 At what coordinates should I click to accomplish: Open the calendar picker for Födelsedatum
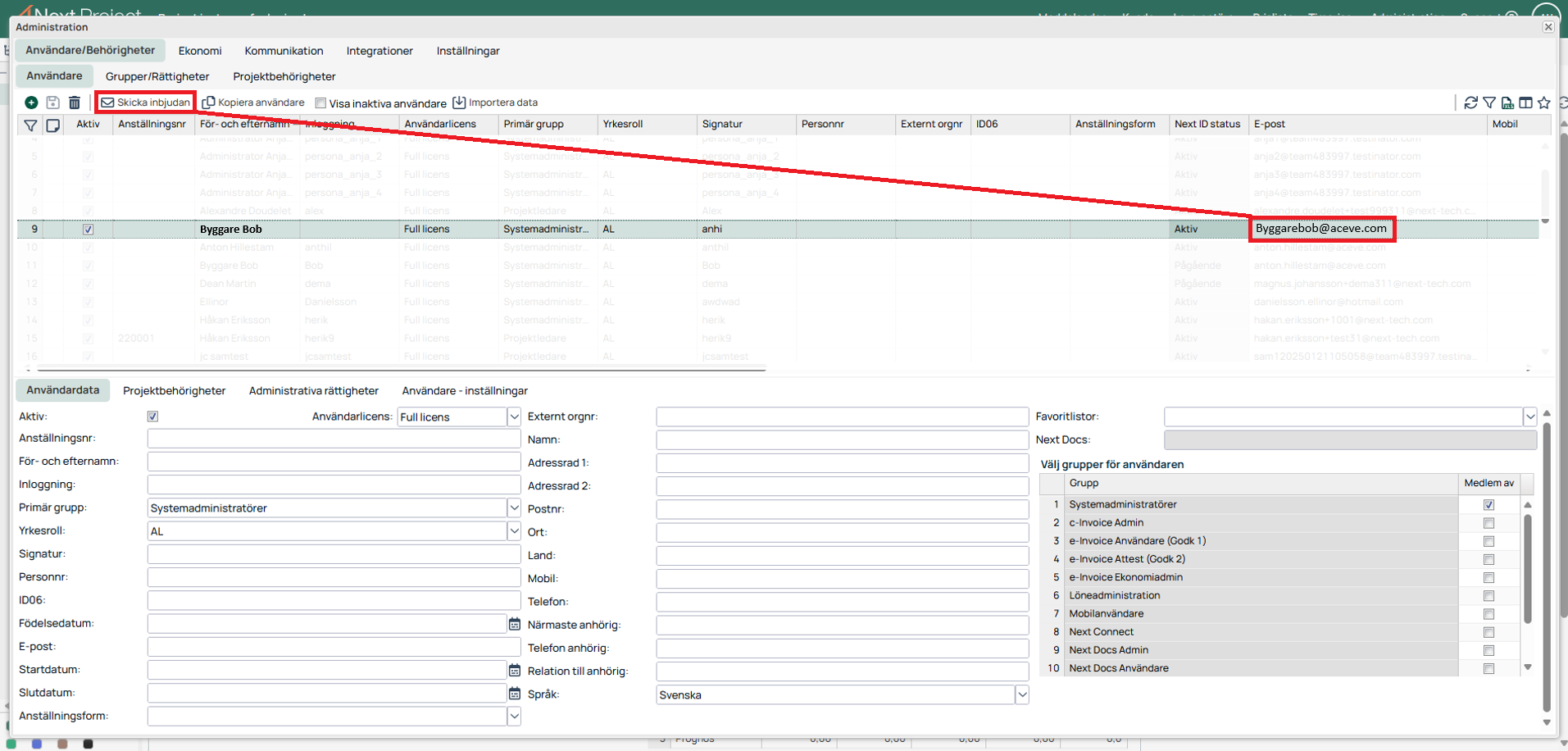514,624
